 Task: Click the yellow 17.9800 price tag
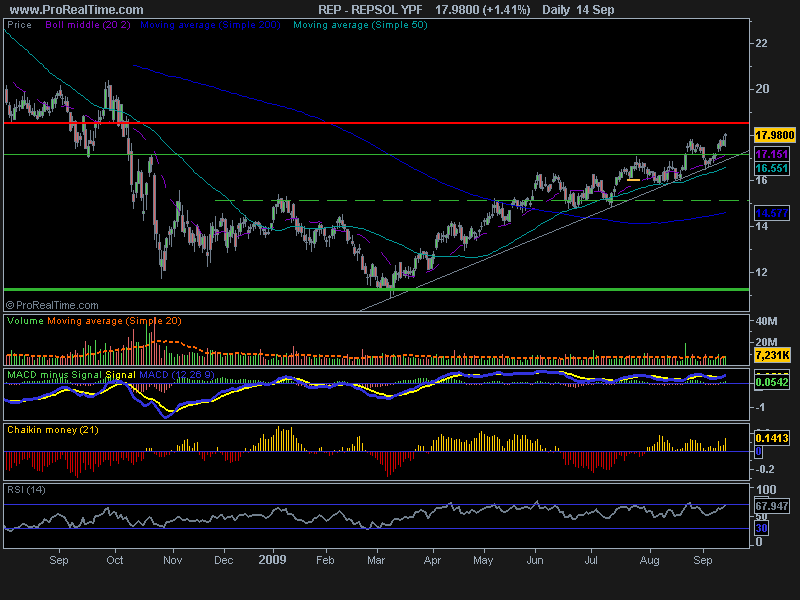[774, 135]
